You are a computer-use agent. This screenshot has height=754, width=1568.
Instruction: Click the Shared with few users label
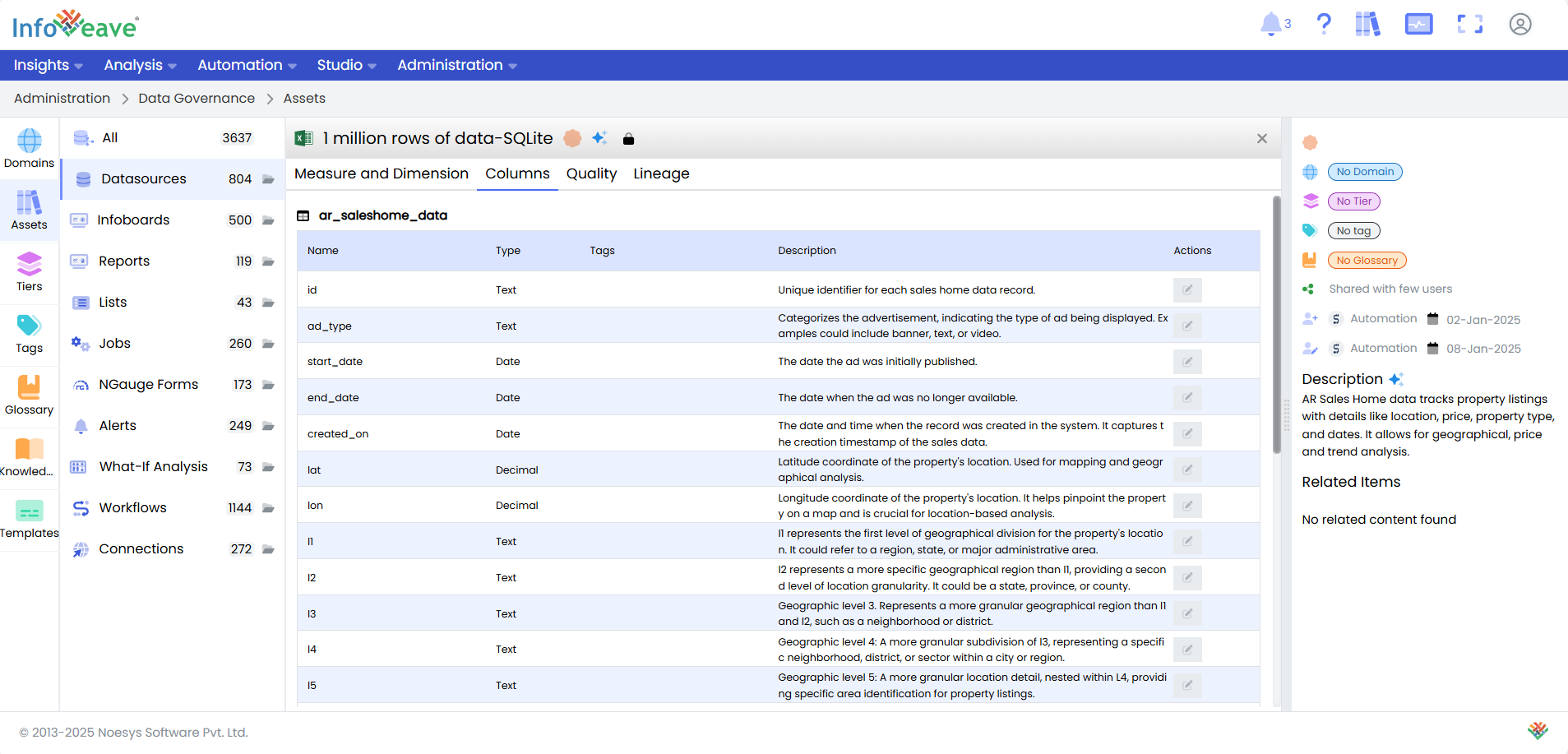click(x=1390, y=289)
